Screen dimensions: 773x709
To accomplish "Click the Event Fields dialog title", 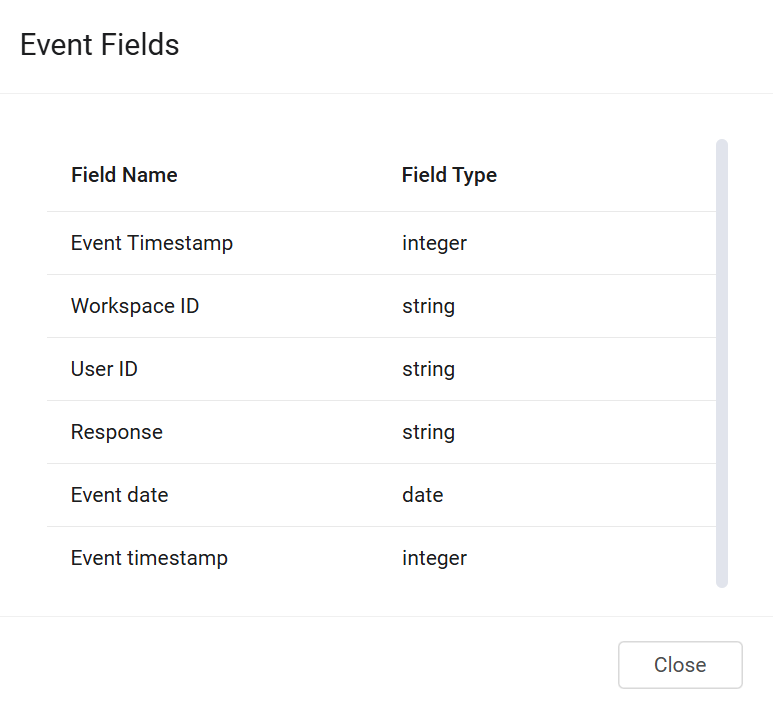I will [x=100, y=45].
